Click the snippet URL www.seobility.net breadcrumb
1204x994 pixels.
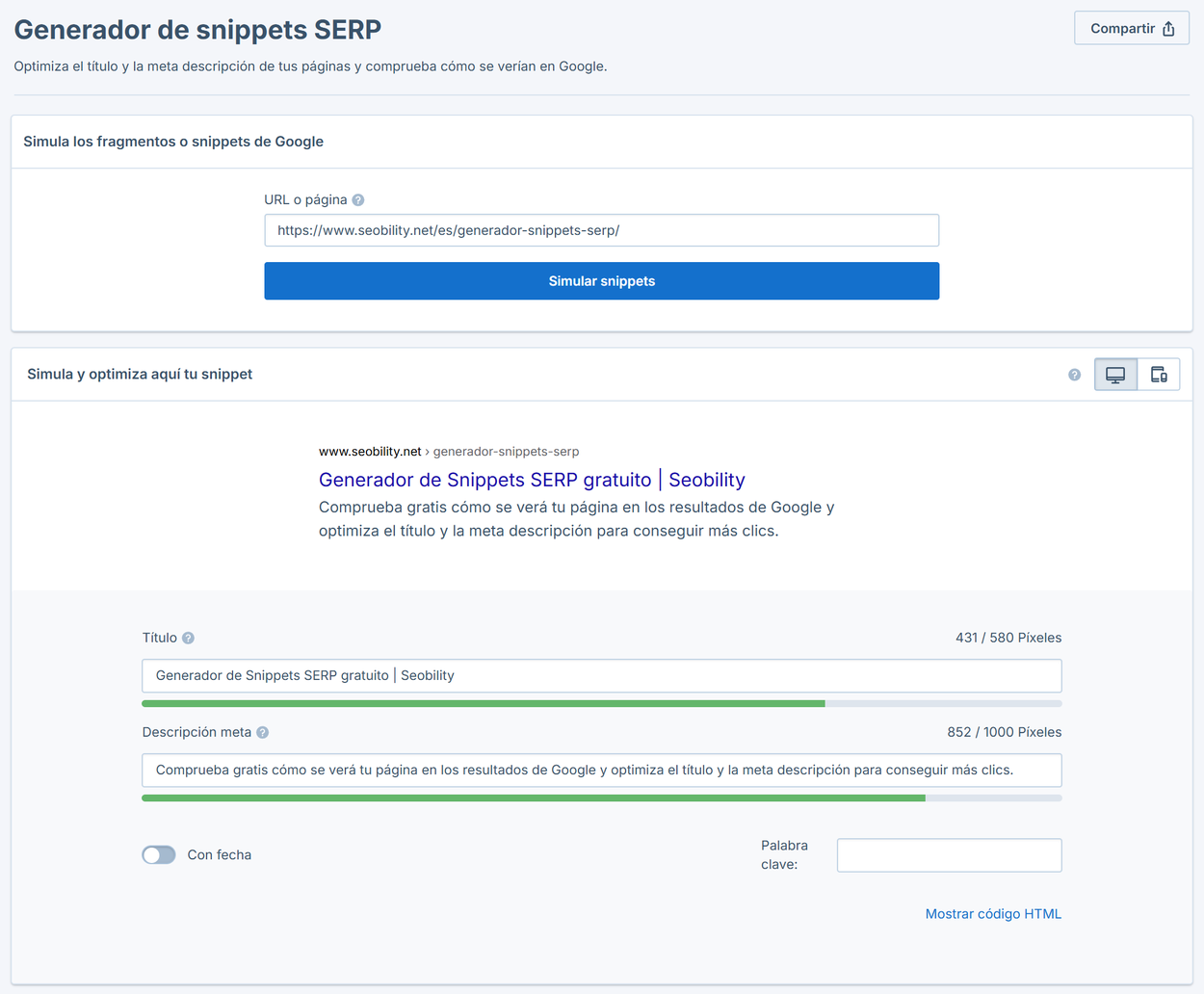tap(449, 451)
